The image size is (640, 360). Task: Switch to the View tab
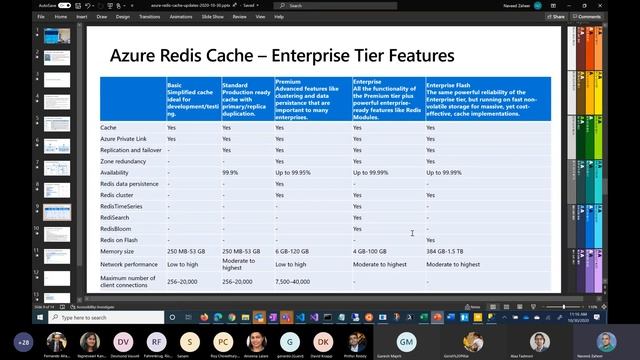pos(260,17)
